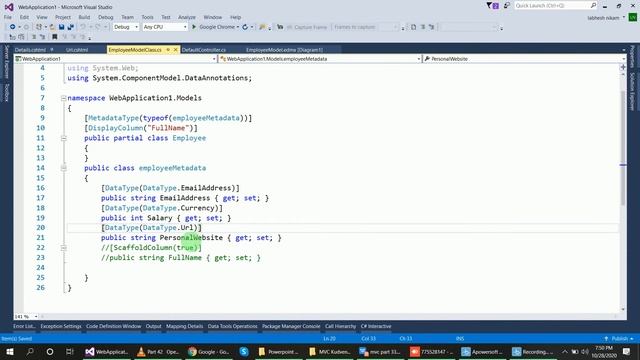The width and height of the screenshot is (640, 360).
Task: Open the Build menu
Action: 84,17
